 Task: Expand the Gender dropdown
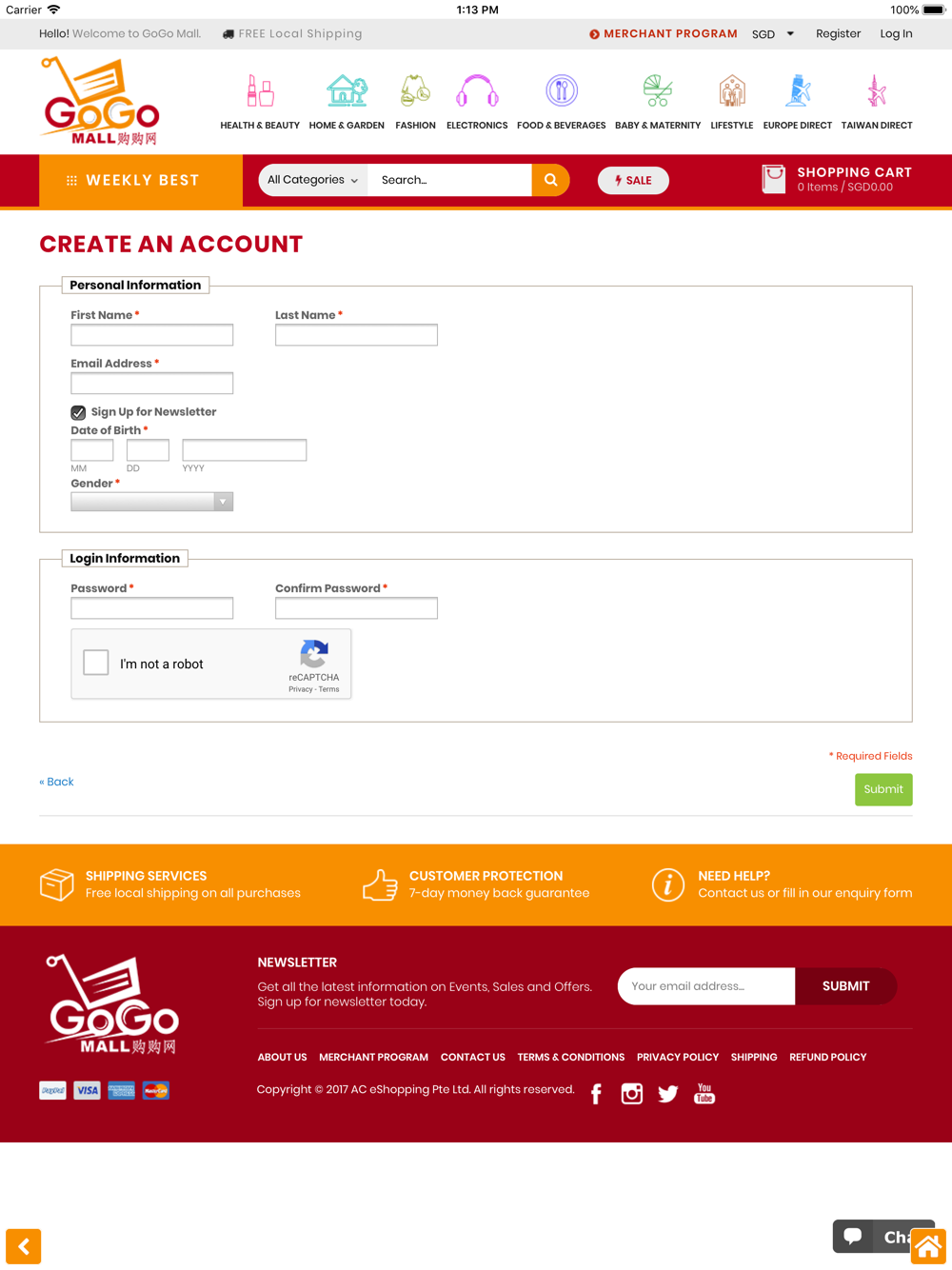[x=152, y=502]
